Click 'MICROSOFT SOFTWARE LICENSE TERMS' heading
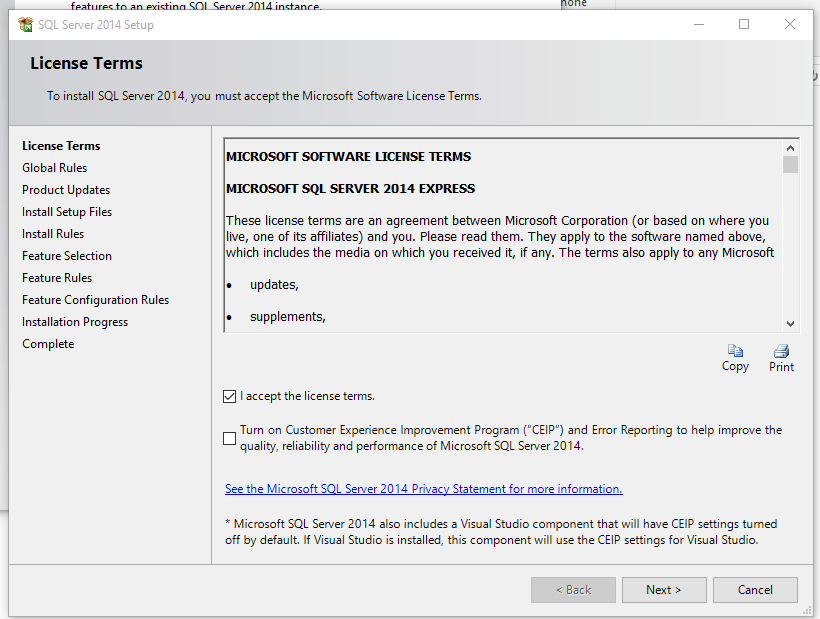This screenshot has width=820, height=619. click(x=348, y=157)
